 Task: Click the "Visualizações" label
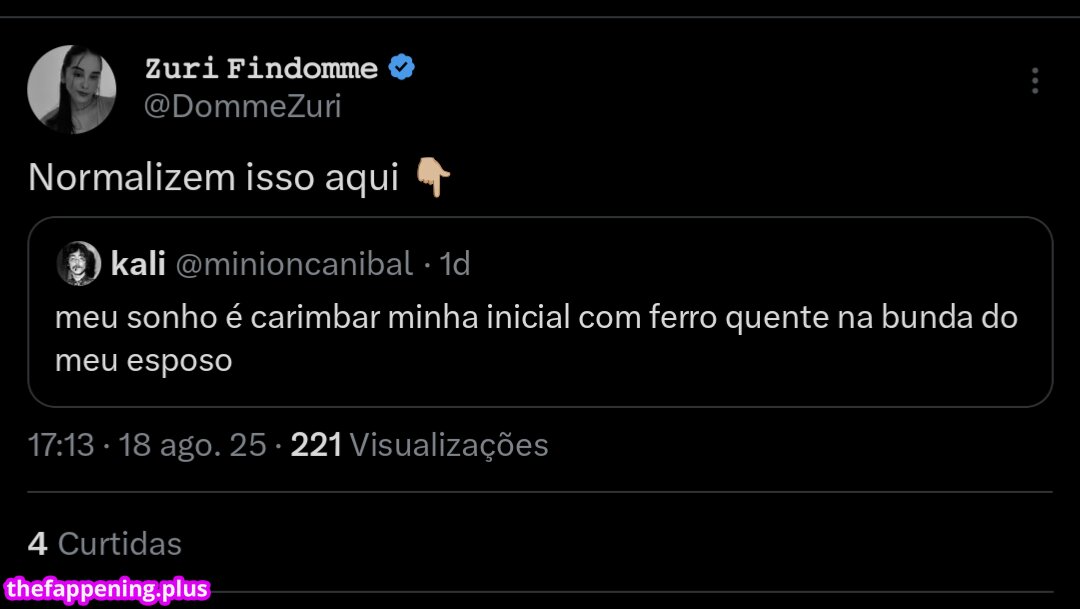coord(450,444)
